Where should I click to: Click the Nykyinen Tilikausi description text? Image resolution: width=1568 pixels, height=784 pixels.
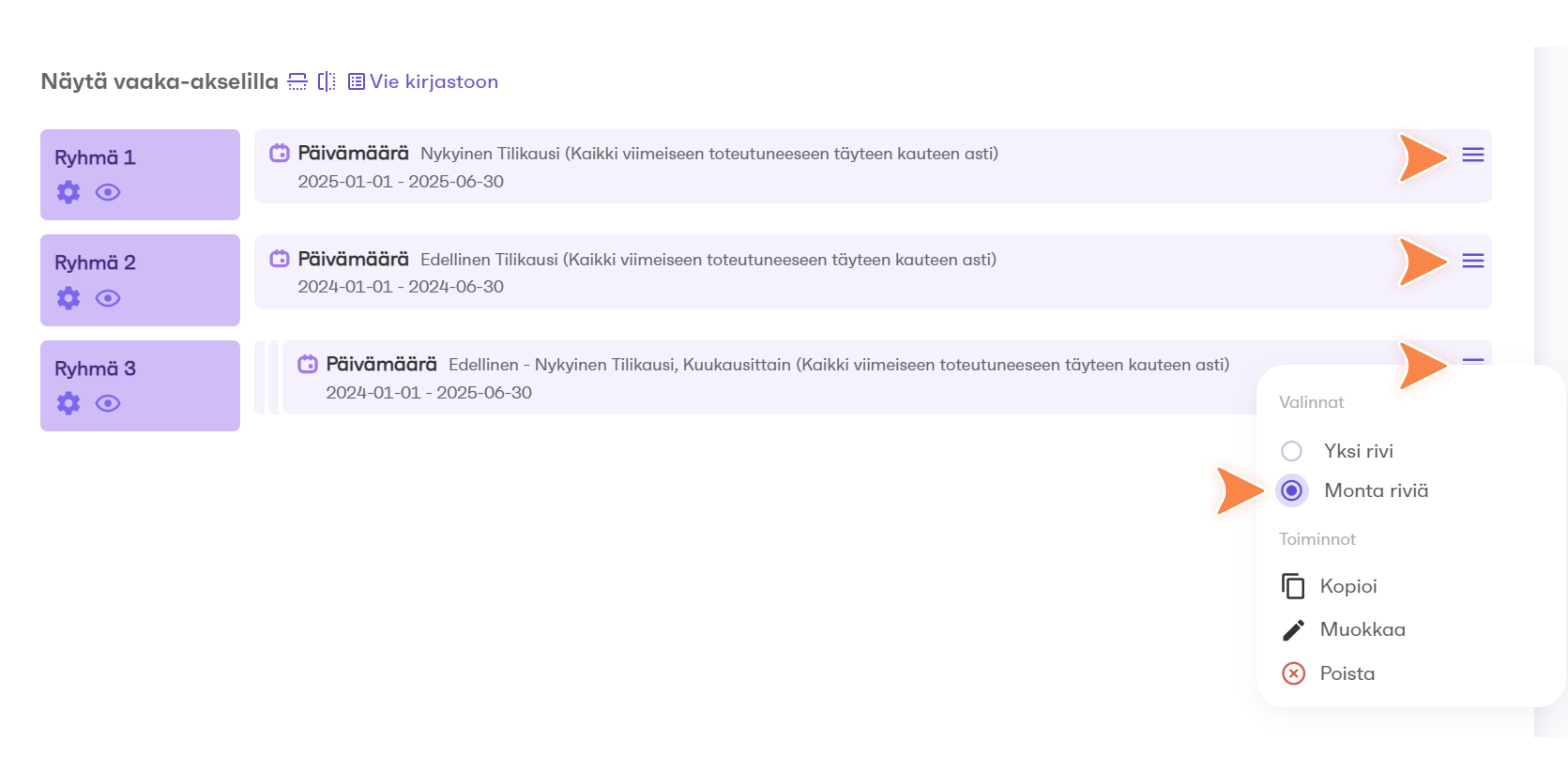pos(709,154)
